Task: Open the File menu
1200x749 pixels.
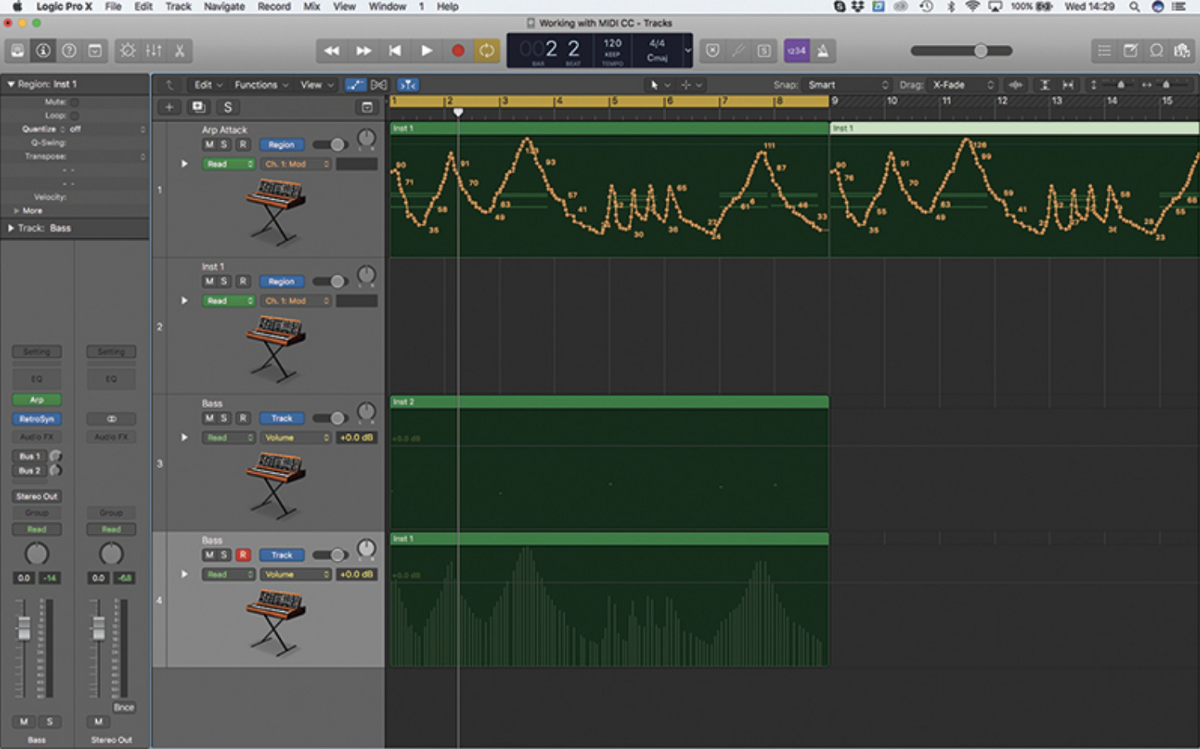Action: point(113,7)
